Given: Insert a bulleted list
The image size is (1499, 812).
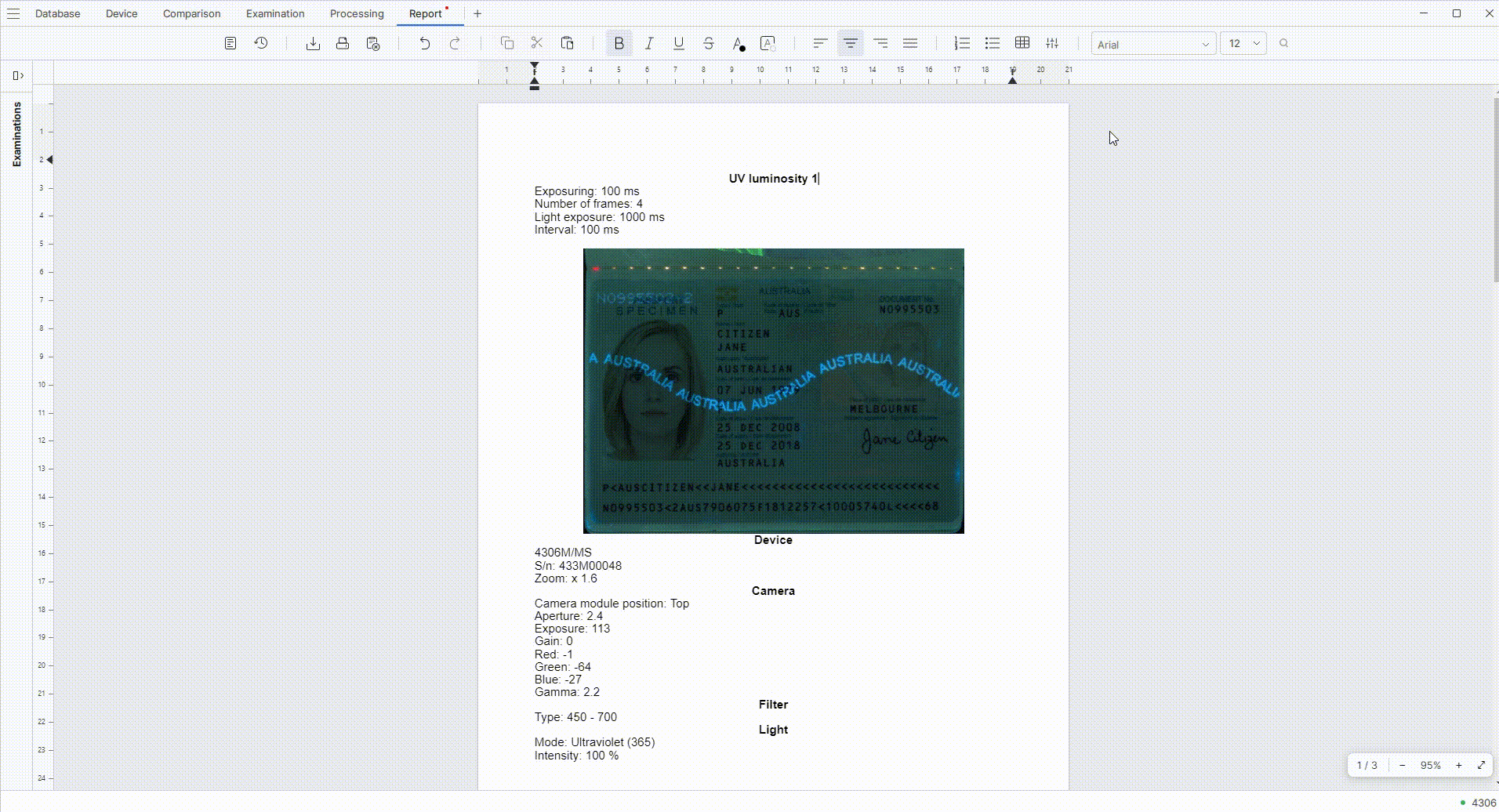Looking at the screenshot, I should coord(993,43).
